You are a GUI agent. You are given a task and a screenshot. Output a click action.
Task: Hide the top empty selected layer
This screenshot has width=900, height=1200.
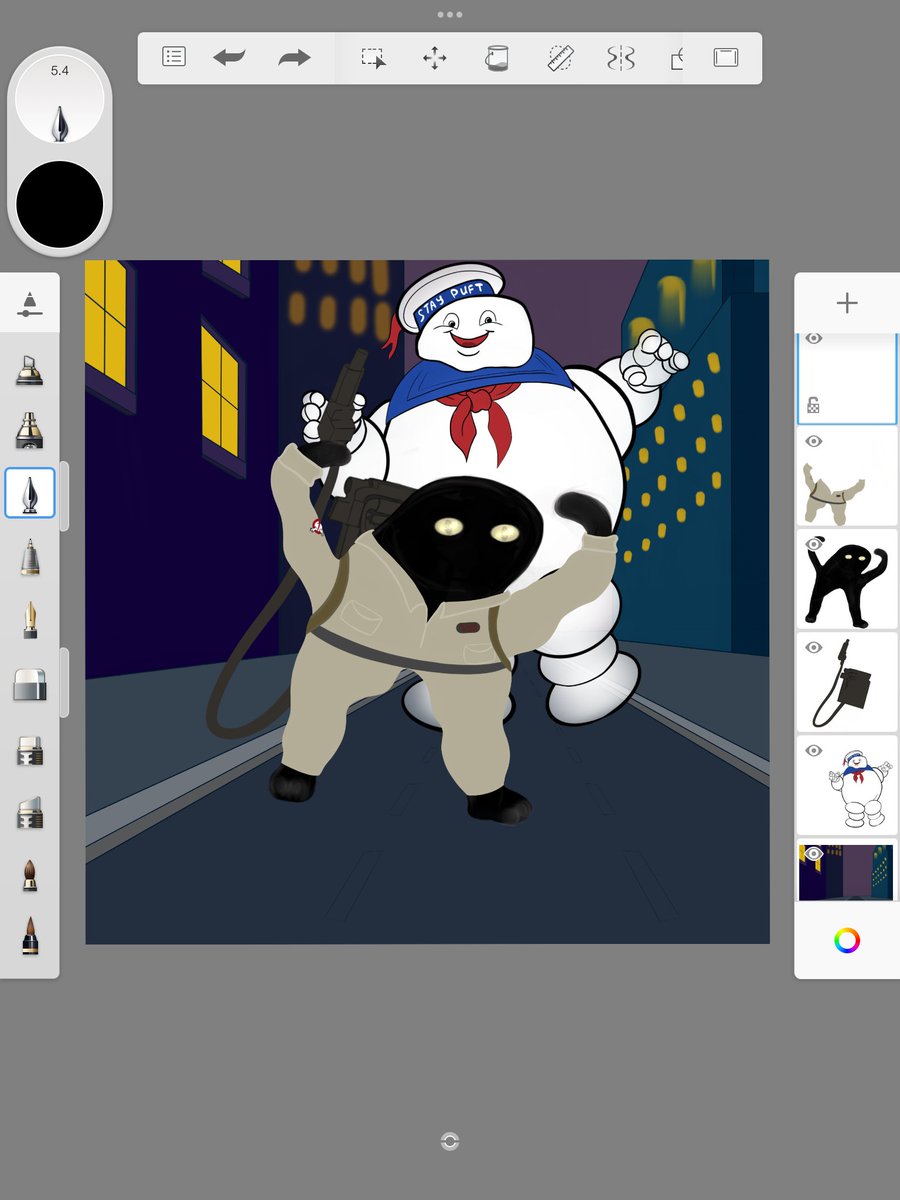pyautogui.click(x=814, y=340)
